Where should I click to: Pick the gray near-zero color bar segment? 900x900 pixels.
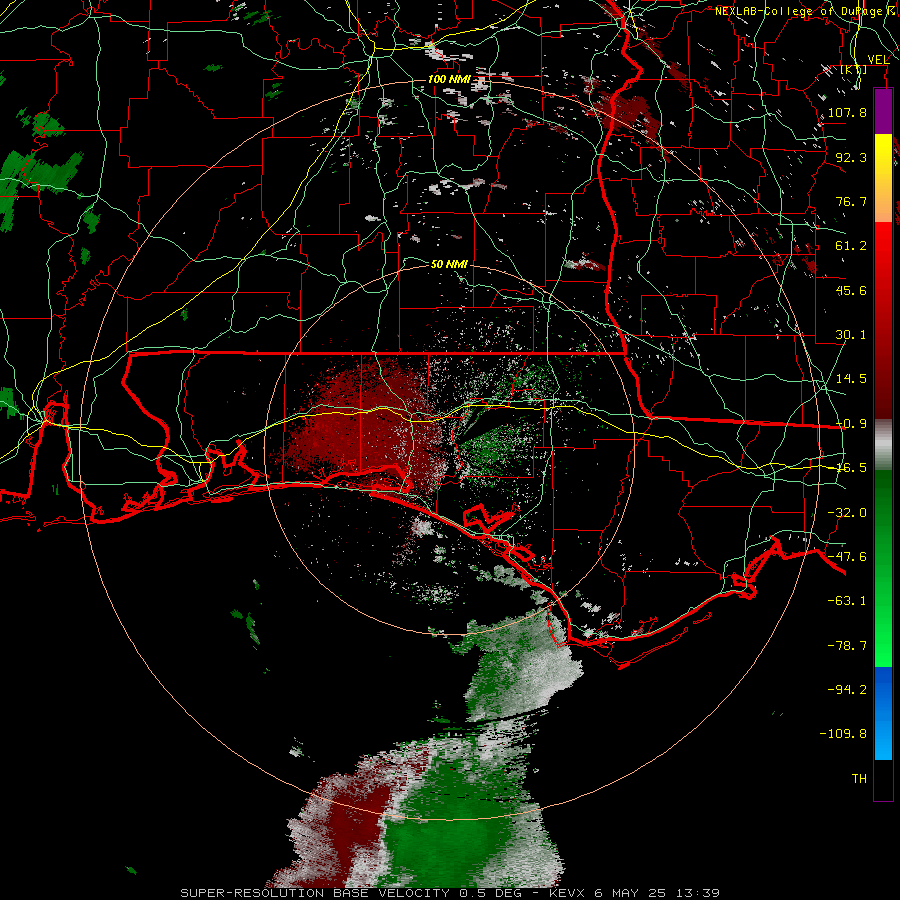coord(883,444)
